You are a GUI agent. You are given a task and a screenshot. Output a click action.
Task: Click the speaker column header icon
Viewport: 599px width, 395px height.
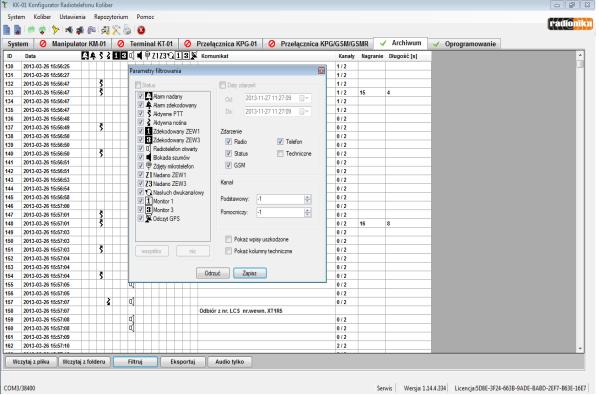[x=139, y=56]
